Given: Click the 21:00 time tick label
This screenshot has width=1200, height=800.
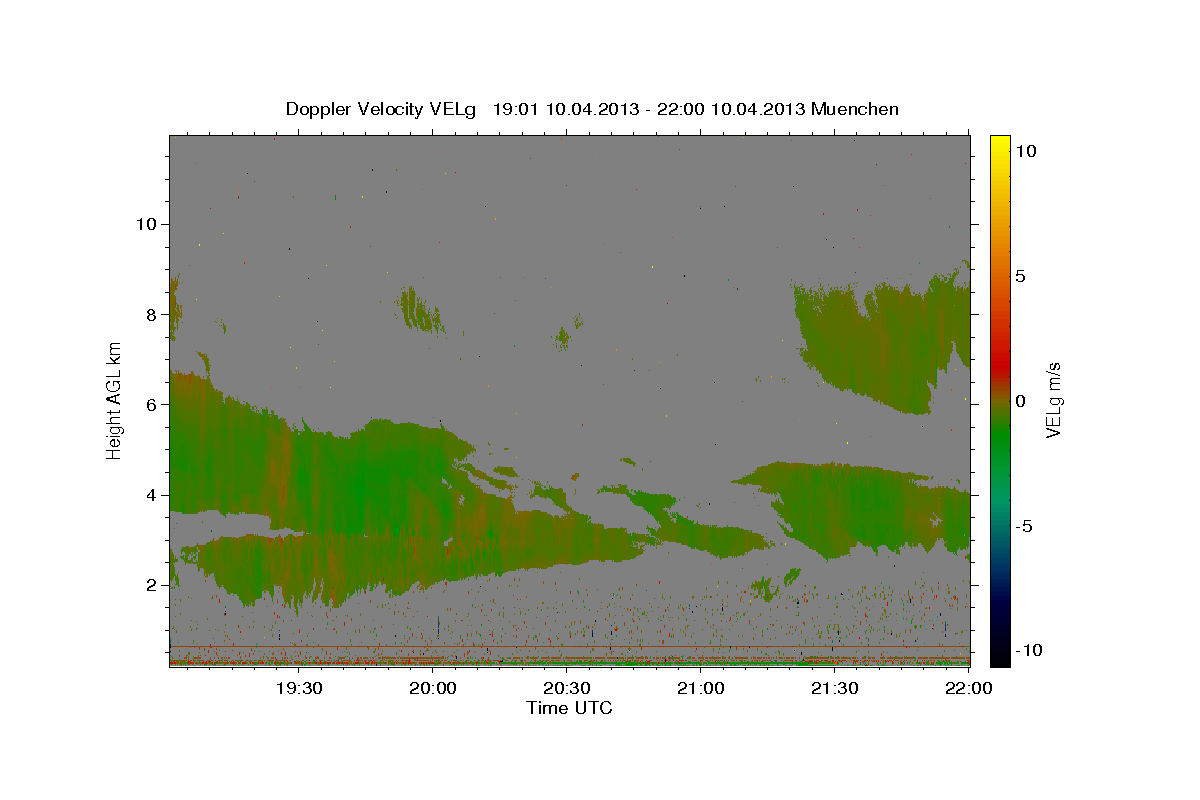Looking at the screenshot, I should (x=701, y=688).
